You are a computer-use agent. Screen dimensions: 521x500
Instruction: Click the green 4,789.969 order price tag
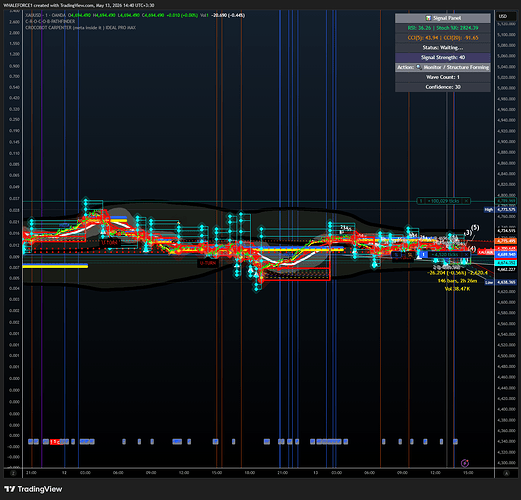pyautogui.click(x=506, y=201)
